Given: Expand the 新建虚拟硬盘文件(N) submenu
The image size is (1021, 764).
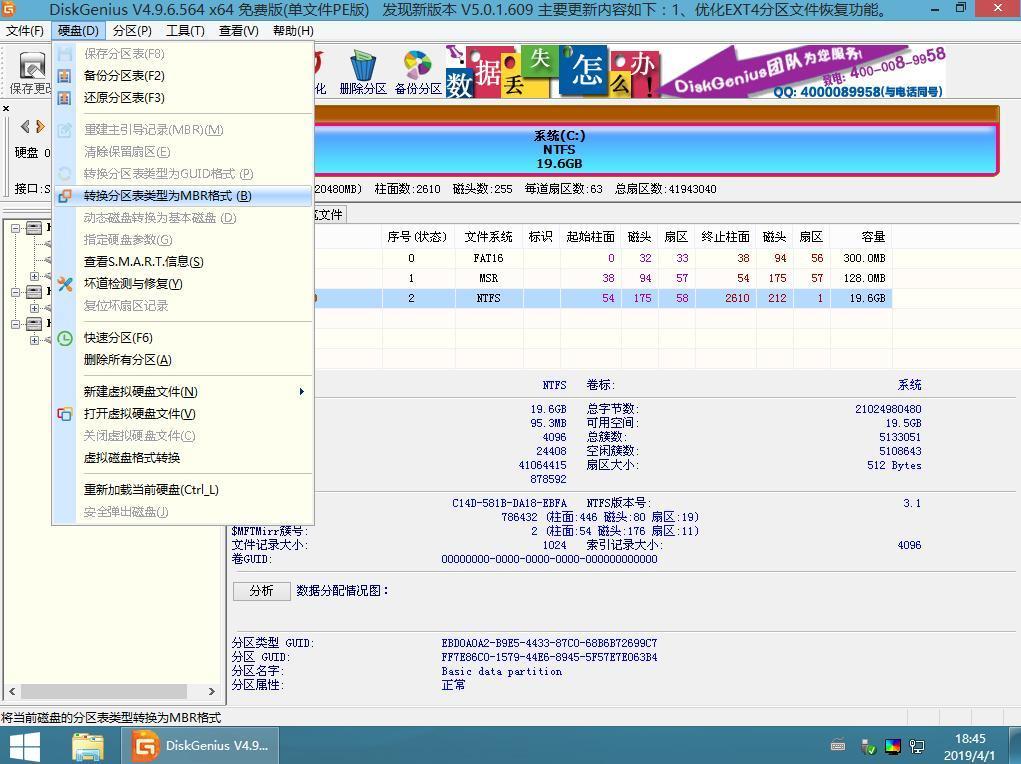Looking at the screenshot, I should click(x=183, y=392).
